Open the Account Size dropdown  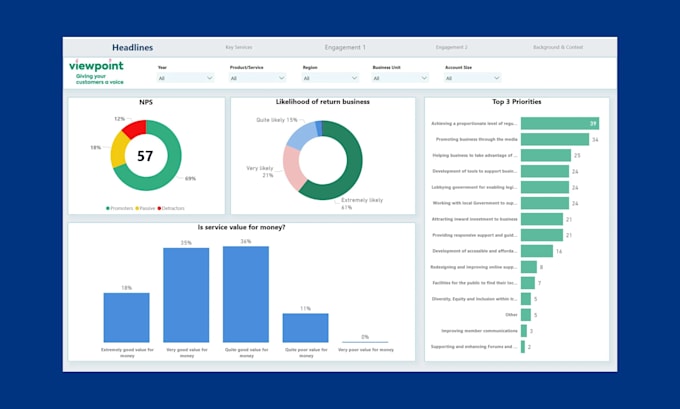point(473,78)
